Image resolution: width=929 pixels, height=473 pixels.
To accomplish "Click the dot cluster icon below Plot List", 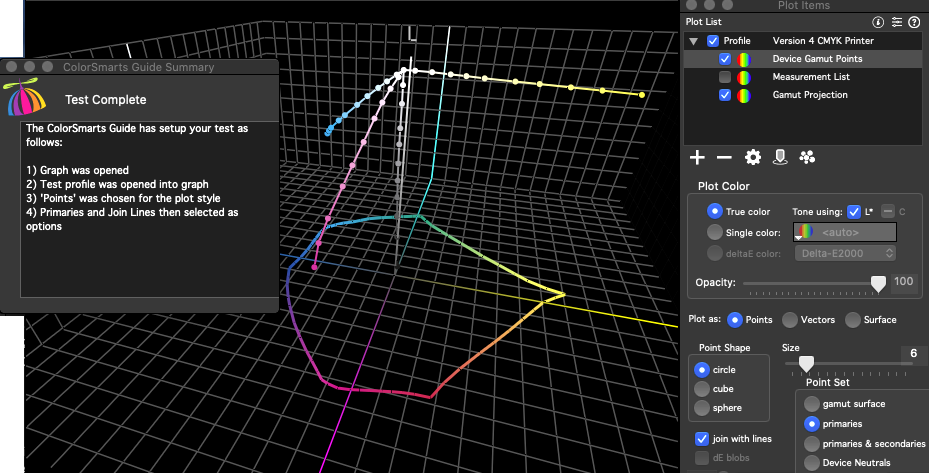I will click(x=807, y=158).
